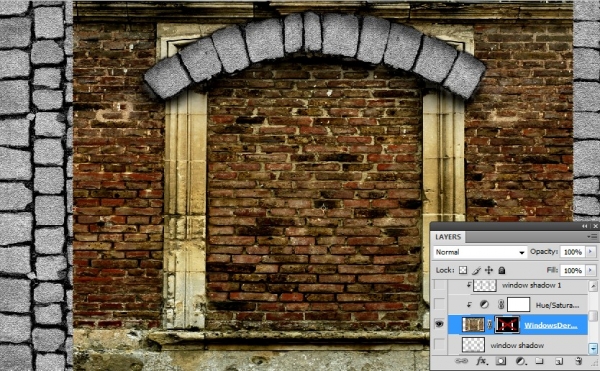This screenshot has height=371, width=600.
Task: Click the create new layer icon
Action: [x=559, y=361]
